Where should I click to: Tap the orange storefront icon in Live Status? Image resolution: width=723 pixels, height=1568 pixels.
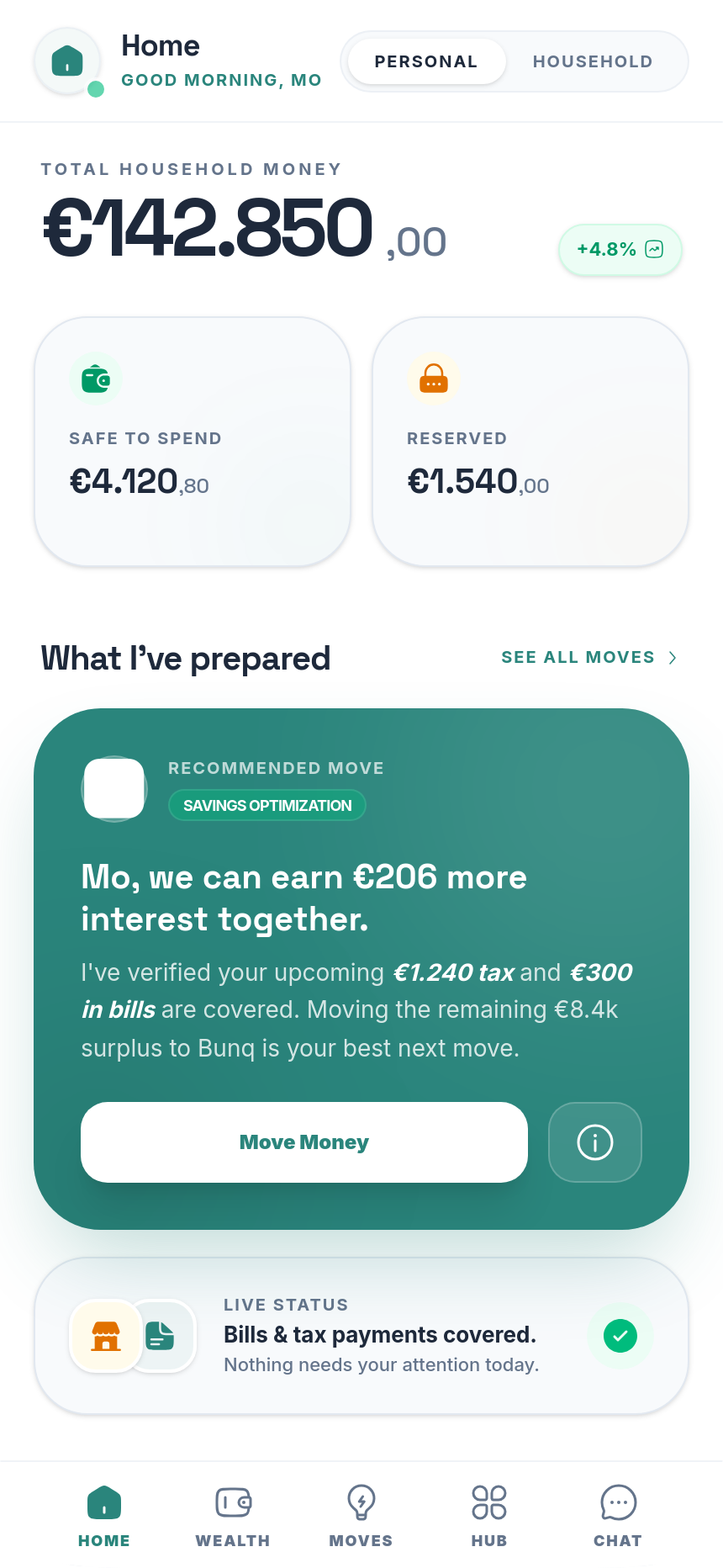pyautogui.click(x=106, y=1336)
